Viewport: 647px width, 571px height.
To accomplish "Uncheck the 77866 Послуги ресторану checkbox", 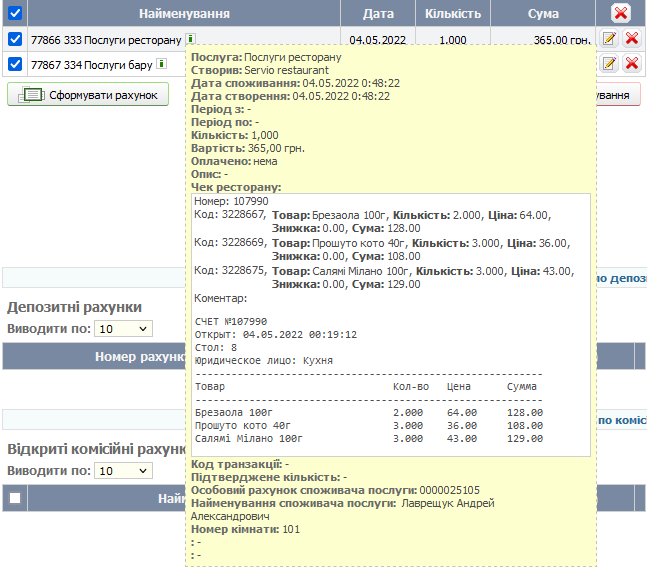I will 14,40.
